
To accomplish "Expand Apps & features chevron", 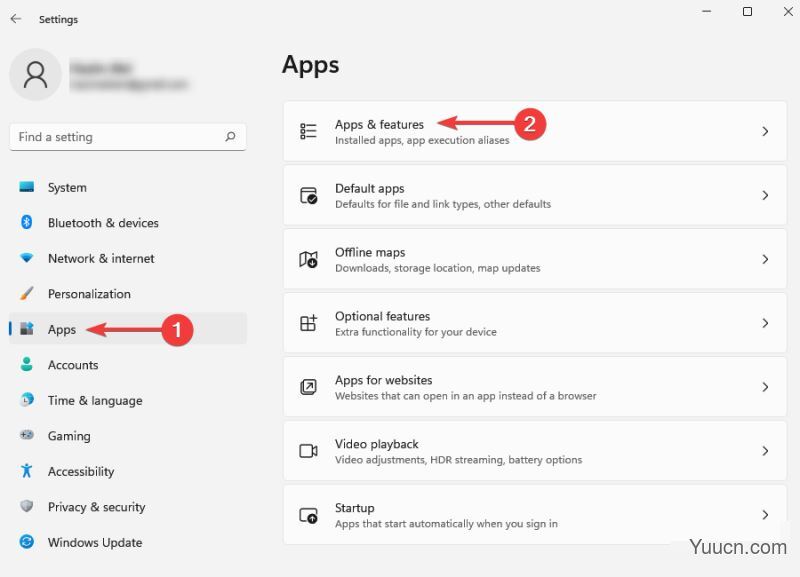I will [765, 132].
